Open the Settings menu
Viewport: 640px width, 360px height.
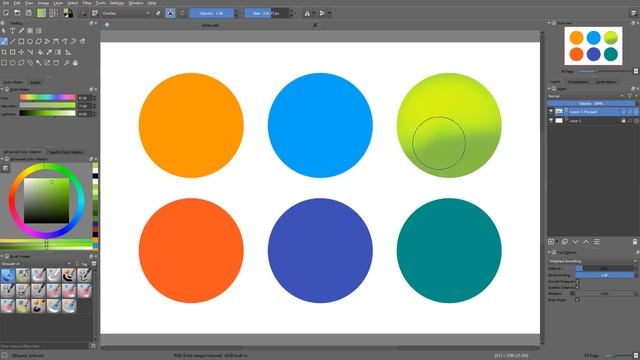[117, 3]
